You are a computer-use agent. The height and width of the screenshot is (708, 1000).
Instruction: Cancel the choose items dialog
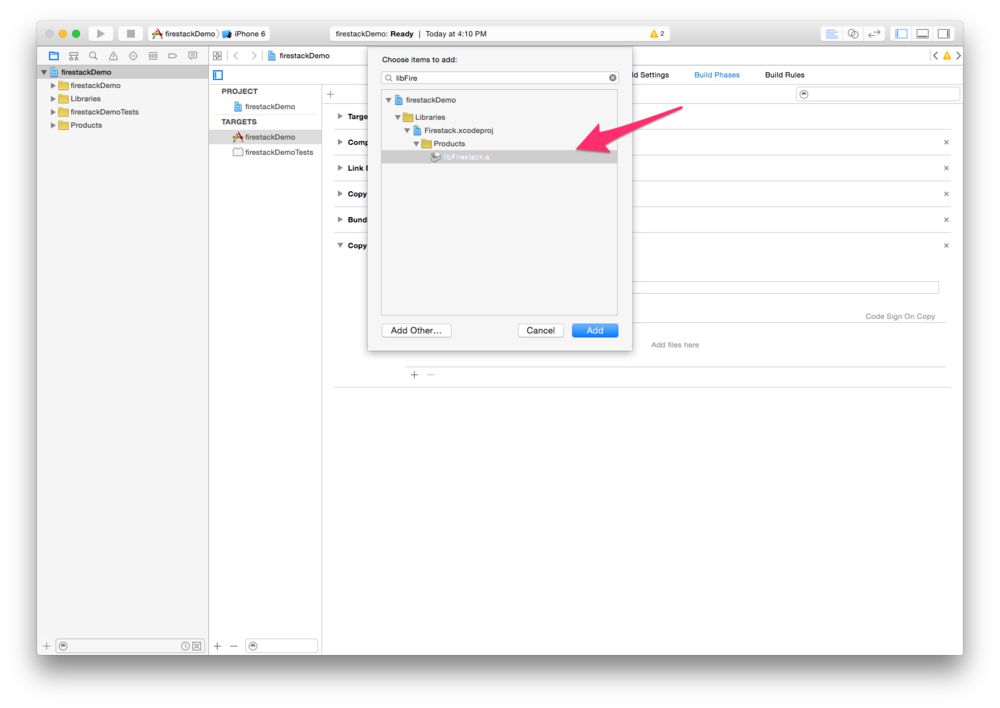point(540,330)
